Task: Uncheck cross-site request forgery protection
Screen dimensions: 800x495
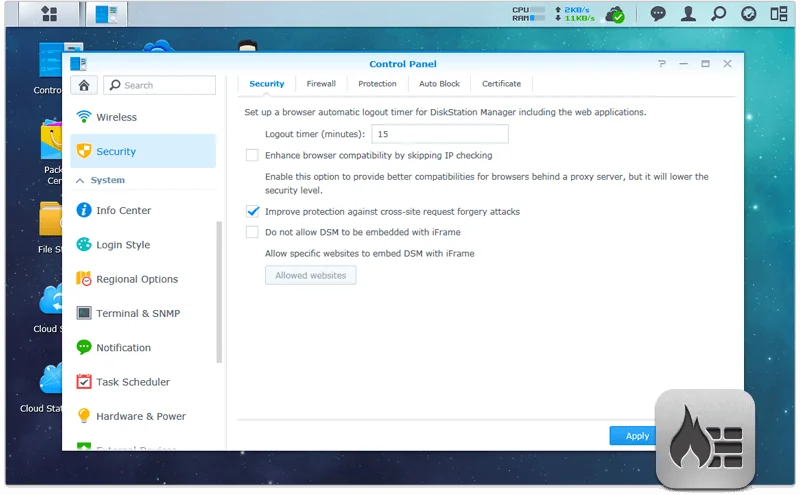Action: (x=252, y=212)
